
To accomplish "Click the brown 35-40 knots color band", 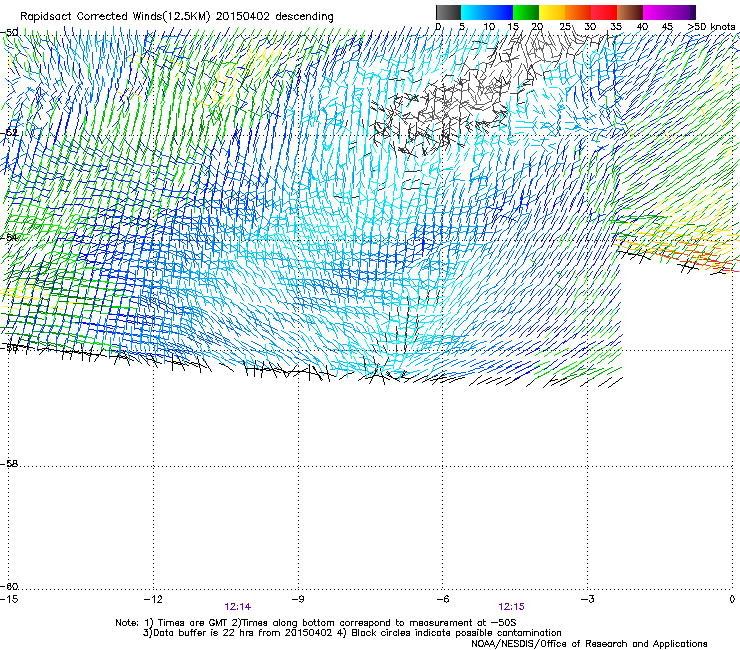I will tap(630, 12).
